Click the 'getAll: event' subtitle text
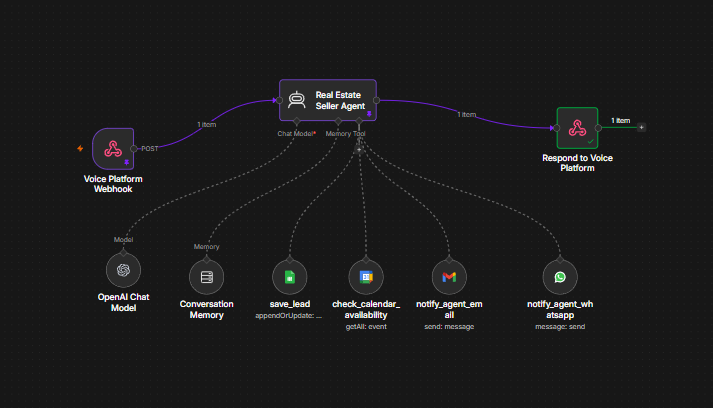Screen dimensions: 713x408 (x=366, y=327)
